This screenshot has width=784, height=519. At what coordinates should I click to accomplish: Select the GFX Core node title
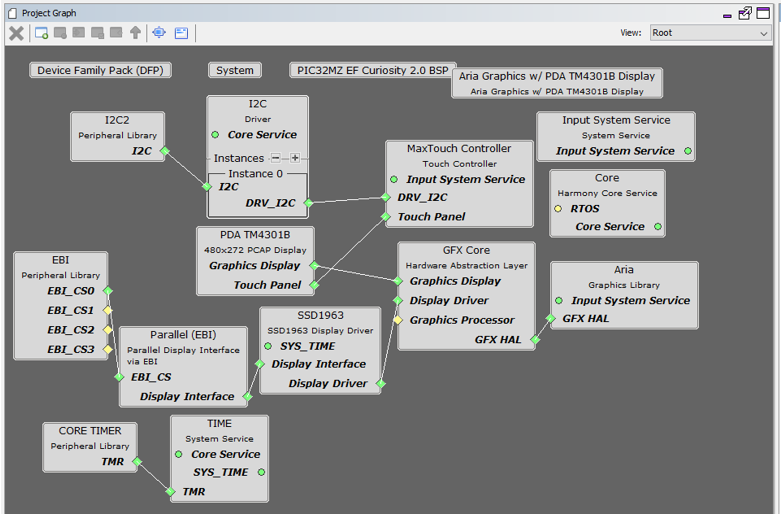click(466, 250)
